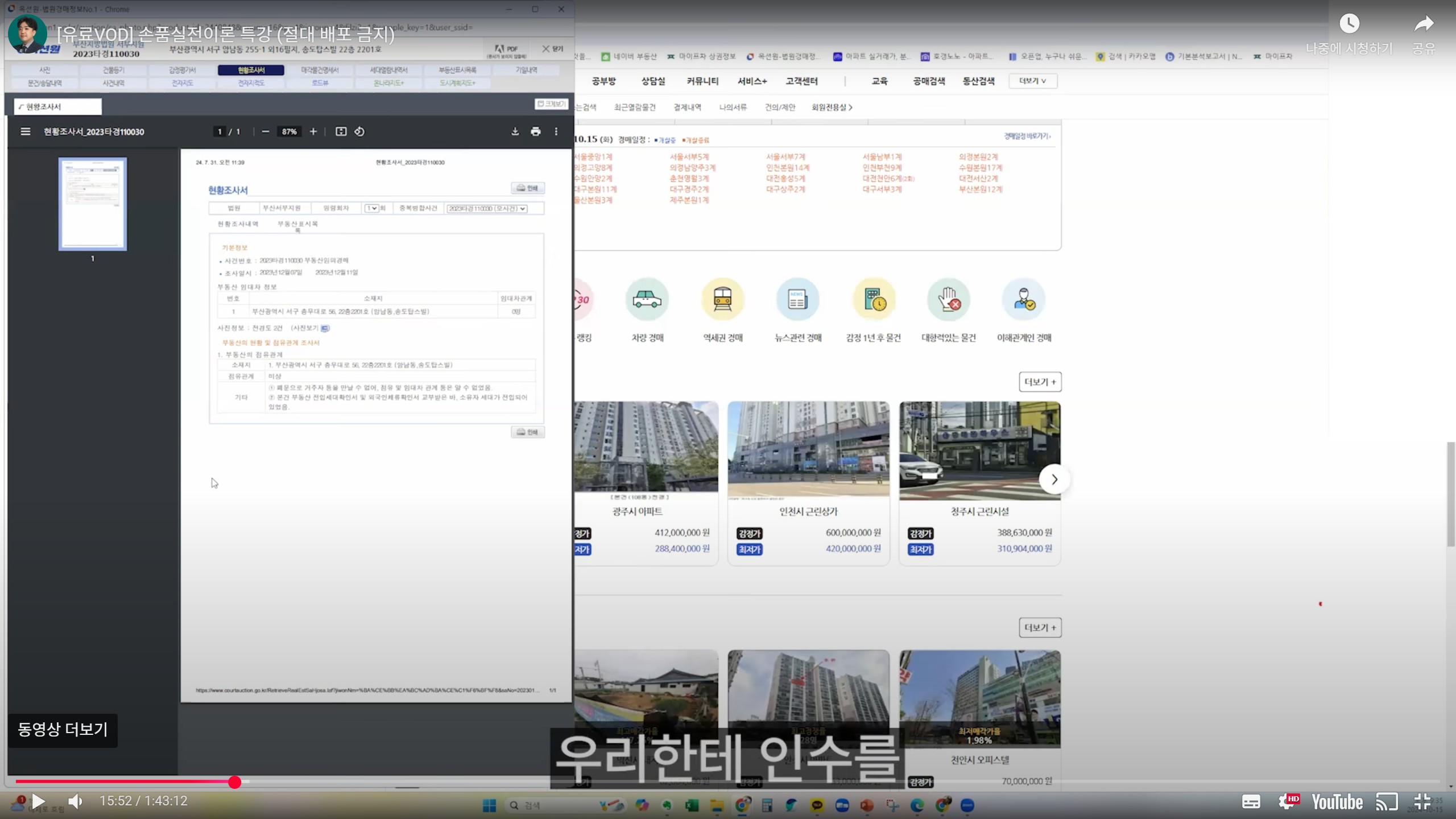
Task: Expand the 더보기 navigation dropdown
Action: pyautogui.click(x=1033, y=81)
